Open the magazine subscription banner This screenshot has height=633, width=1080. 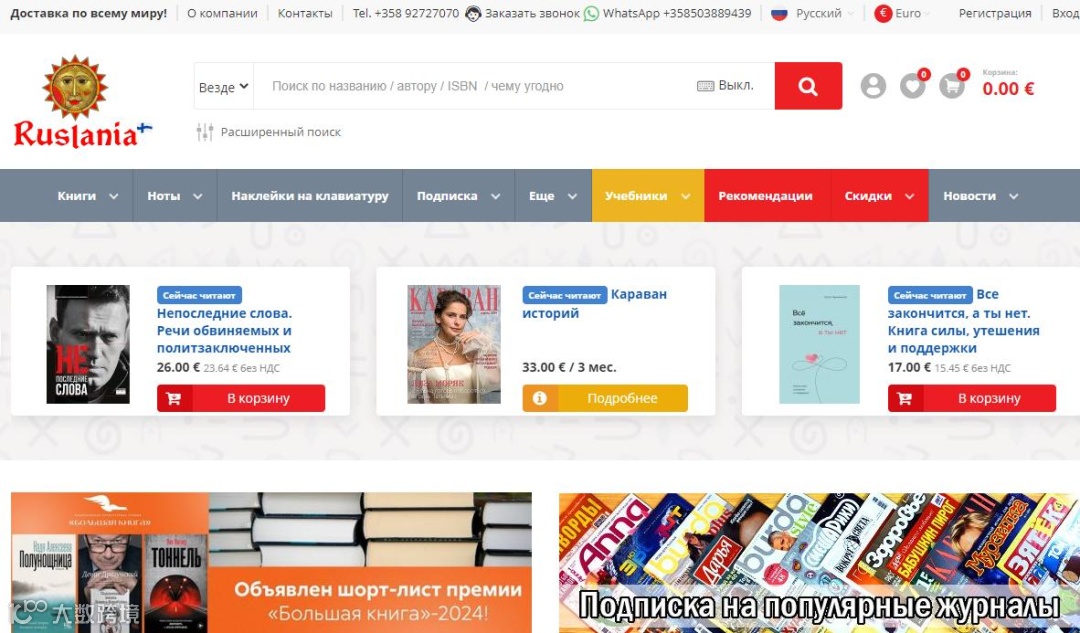pos(819,563)
